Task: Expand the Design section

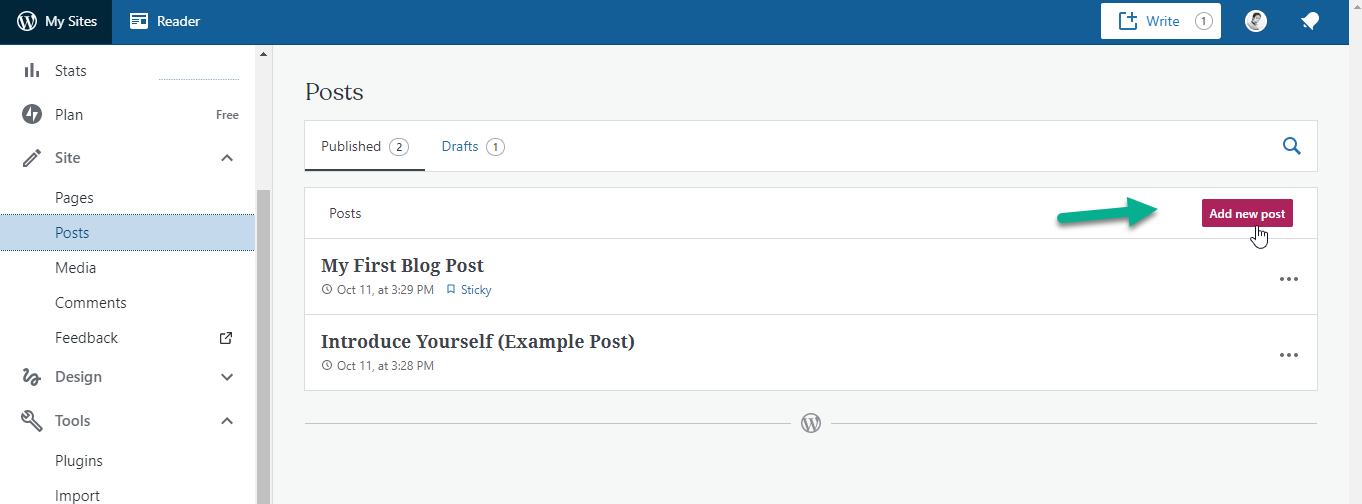Action: (227, 377)
